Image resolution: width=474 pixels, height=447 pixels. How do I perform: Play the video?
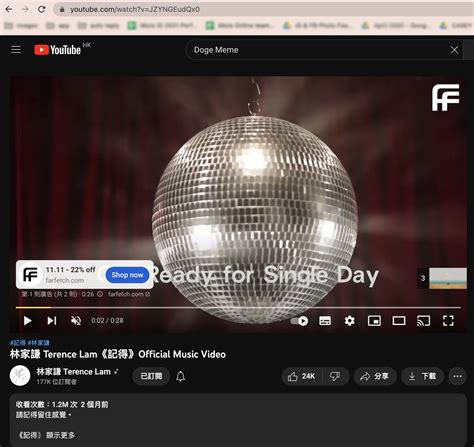(x=27, y=321)
